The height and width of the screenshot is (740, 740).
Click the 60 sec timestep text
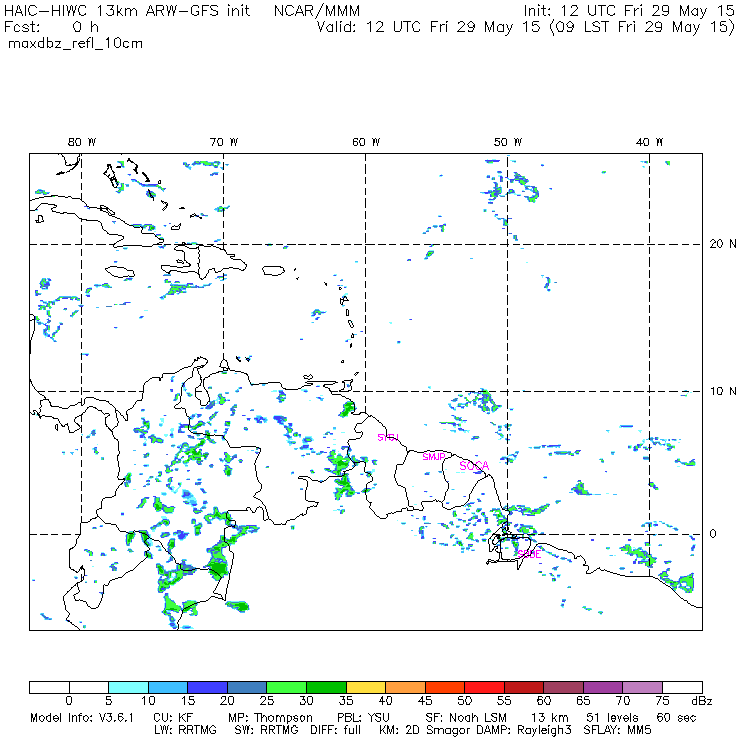676,718
